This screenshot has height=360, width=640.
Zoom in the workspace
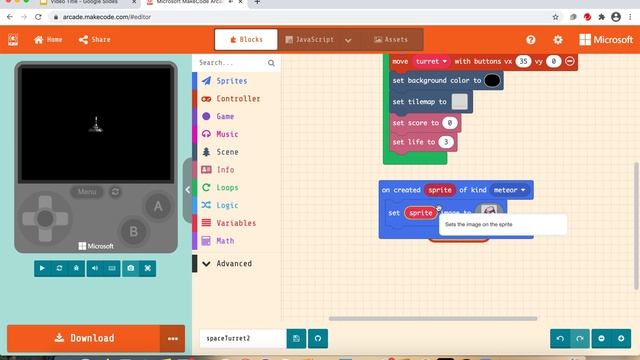pyautogui.click(x=621, y=338)
